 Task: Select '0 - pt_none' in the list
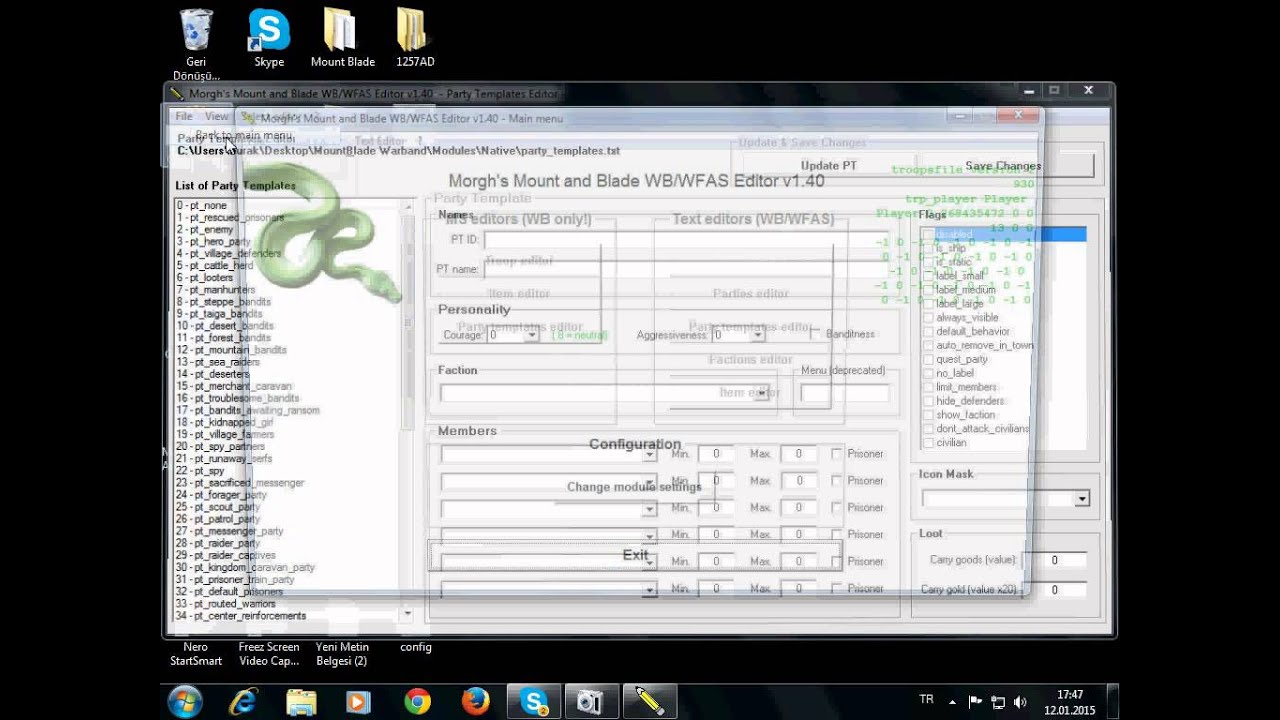pyautogui.click(x=201, y=205)
